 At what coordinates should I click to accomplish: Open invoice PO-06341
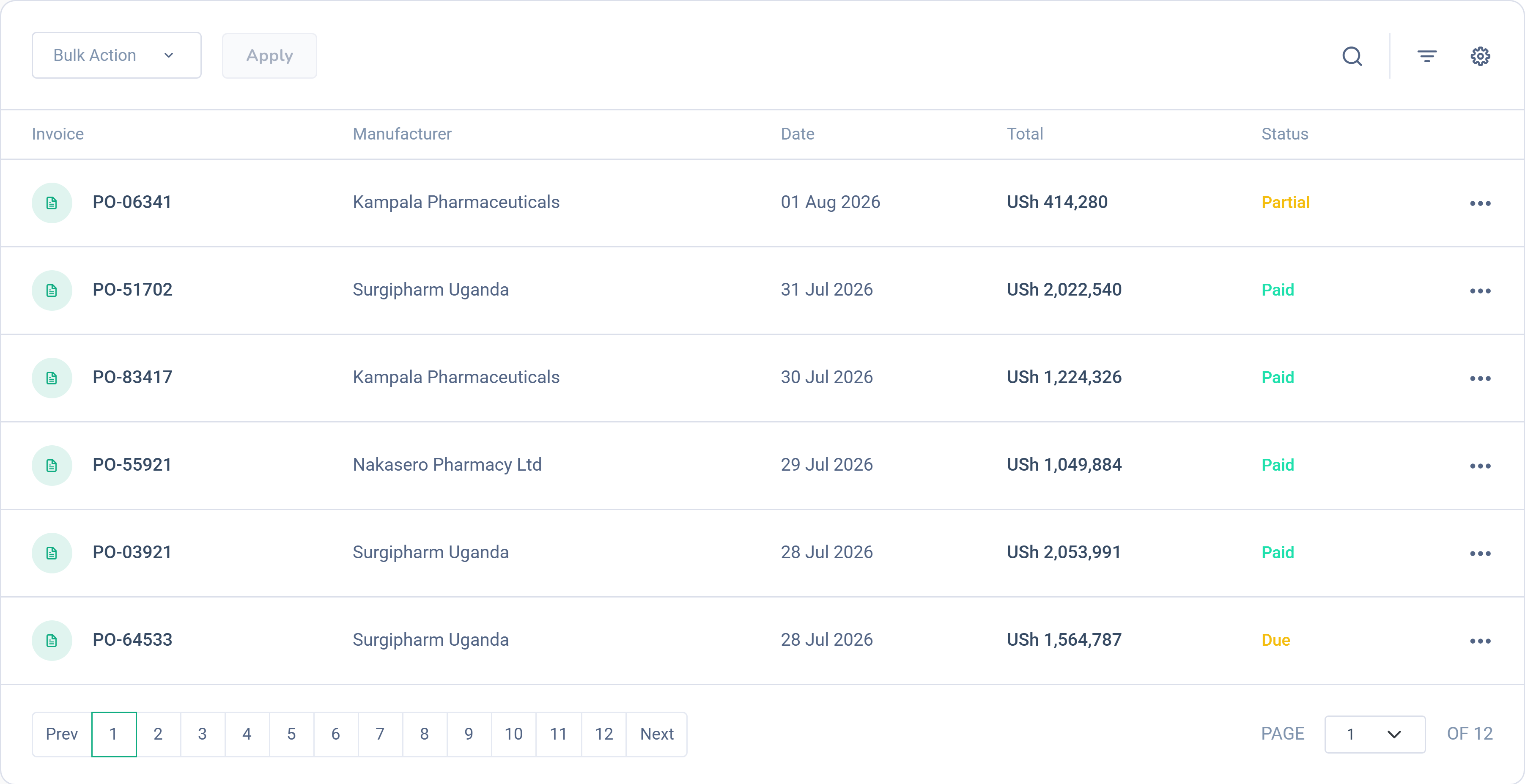tap(132, 203)
